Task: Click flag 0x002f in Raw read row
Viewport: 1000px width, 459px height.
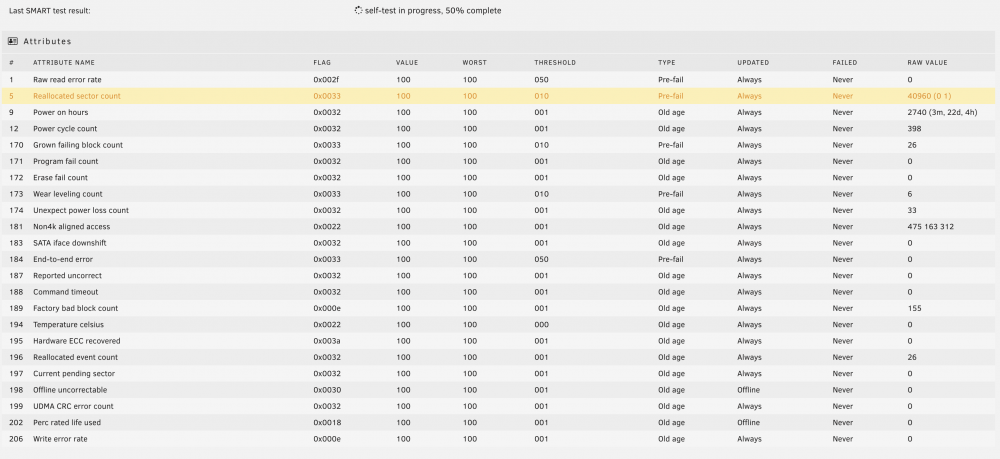Action: pyautogui.click(x=327, y=80)
